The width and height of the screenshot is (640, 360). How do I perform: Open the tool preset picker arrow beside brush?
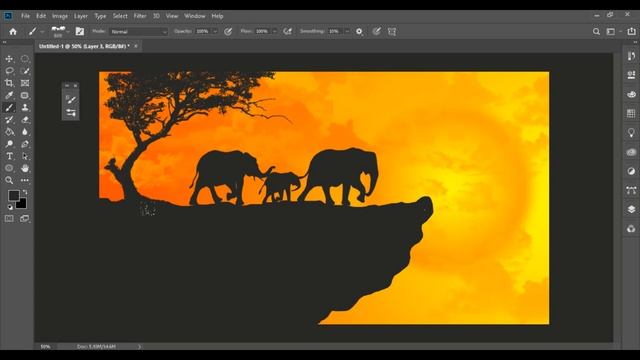coord(42,31)
